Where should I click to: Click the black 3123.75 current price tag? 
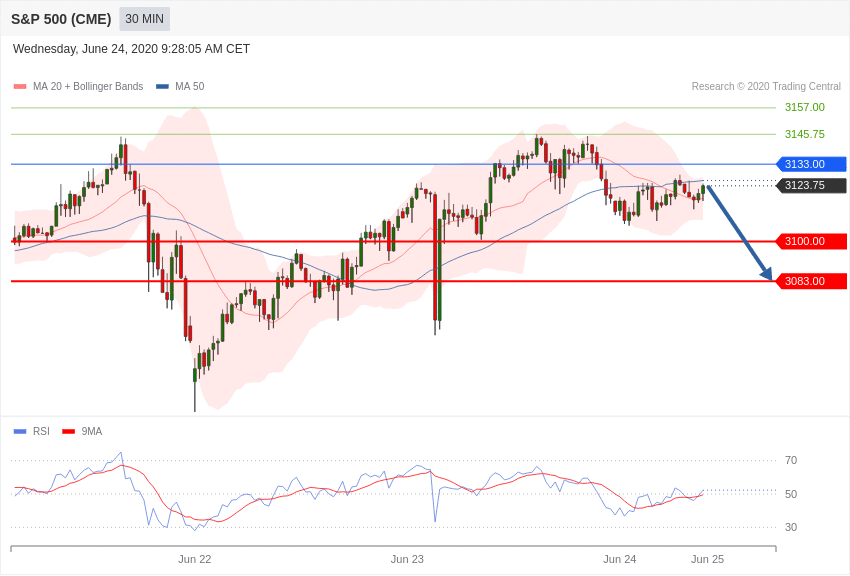812,185
